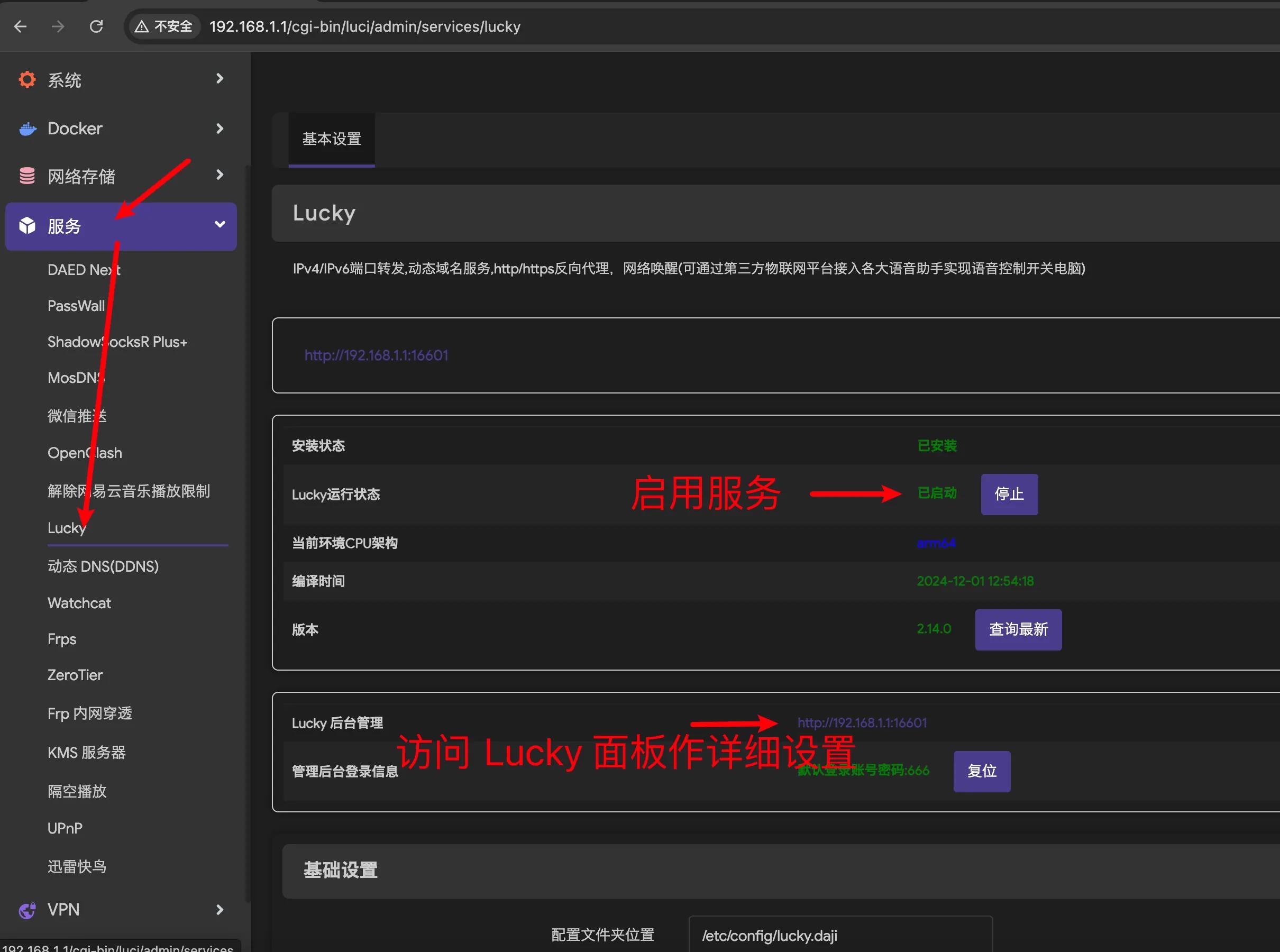This screenshot has height=952, width=1280.
Task: Select the 基本设置 tab
Action: 332,140
